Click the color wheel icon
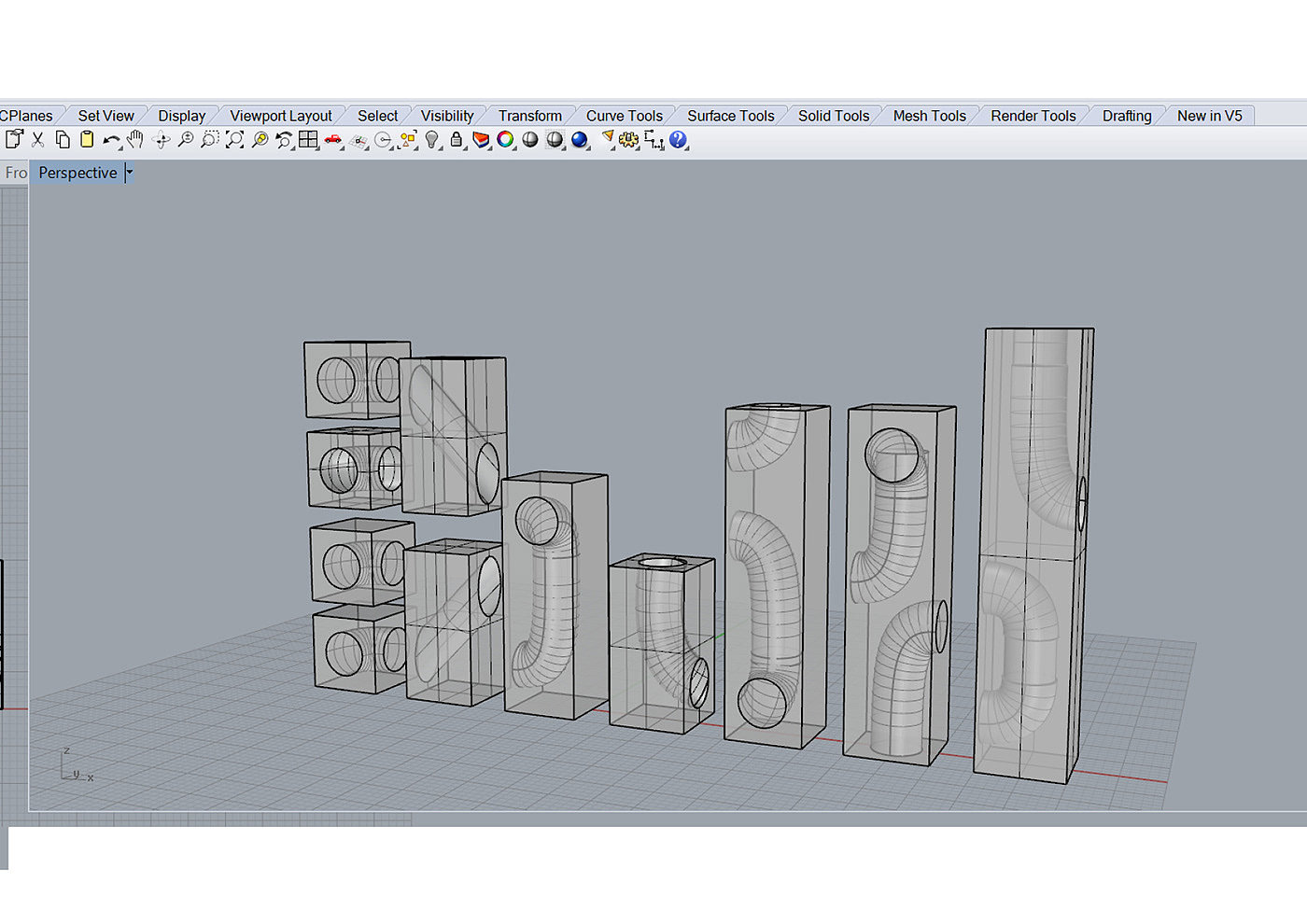 pyautogui.click(x=505, y=140)
